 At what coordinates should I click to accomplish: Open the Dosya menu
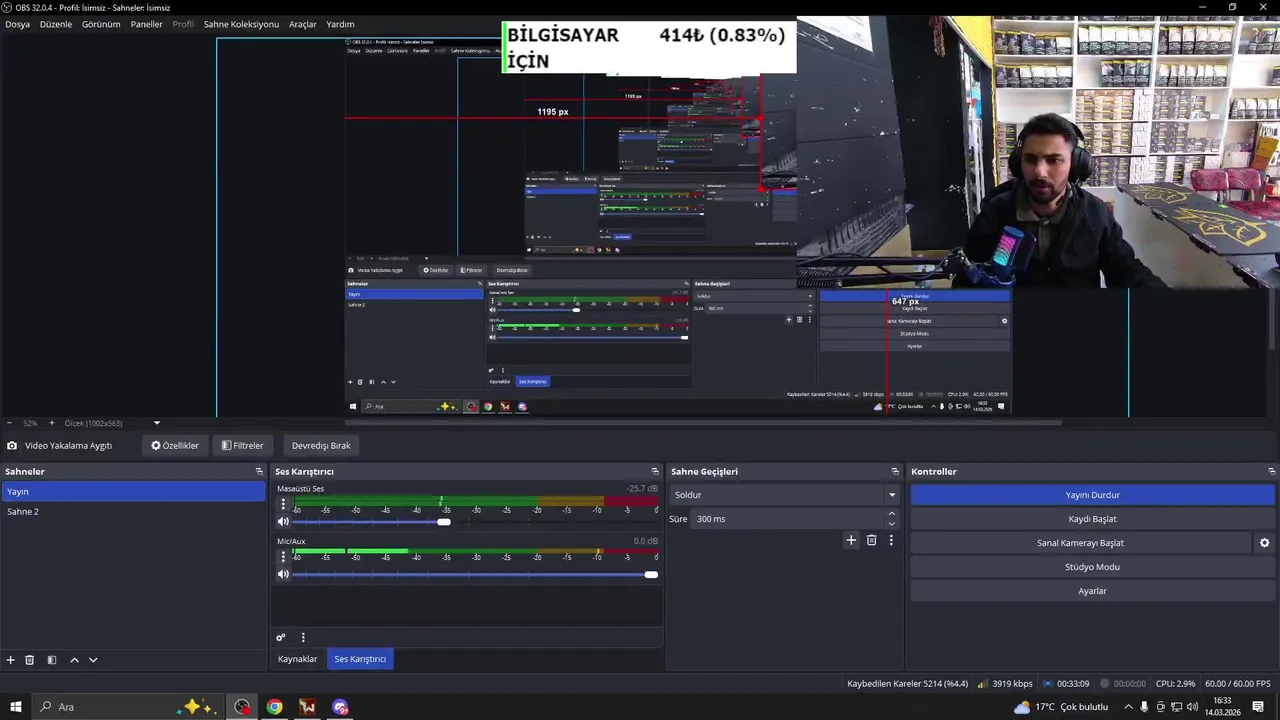[x=17, y=24]
